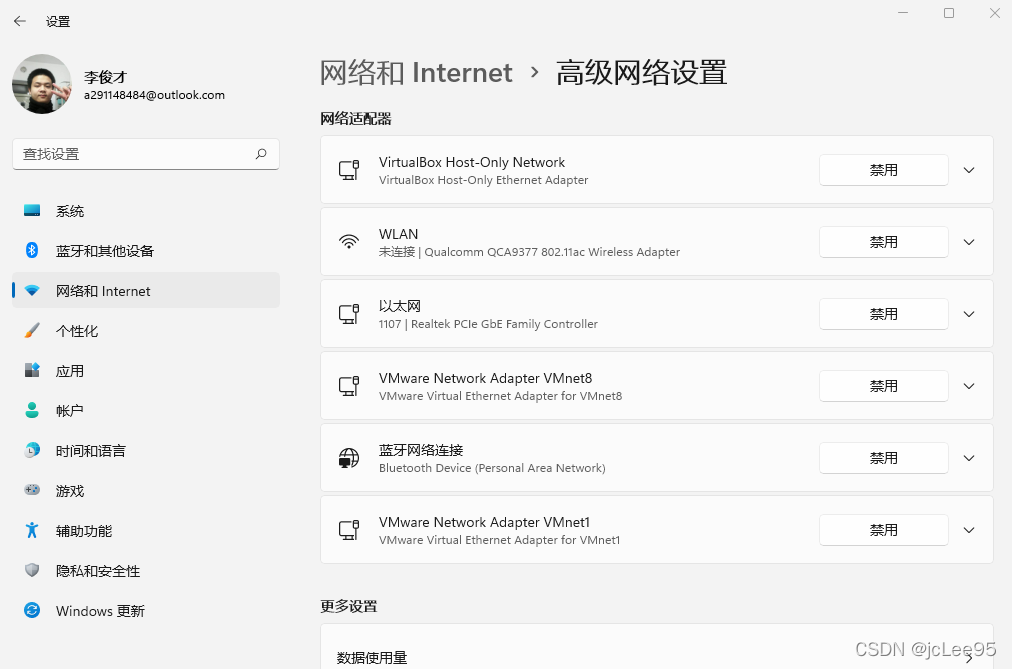The height and width of the screenshot is (669, 1012).
Task: Click the user profile avatar
Action: click(42, 84)
